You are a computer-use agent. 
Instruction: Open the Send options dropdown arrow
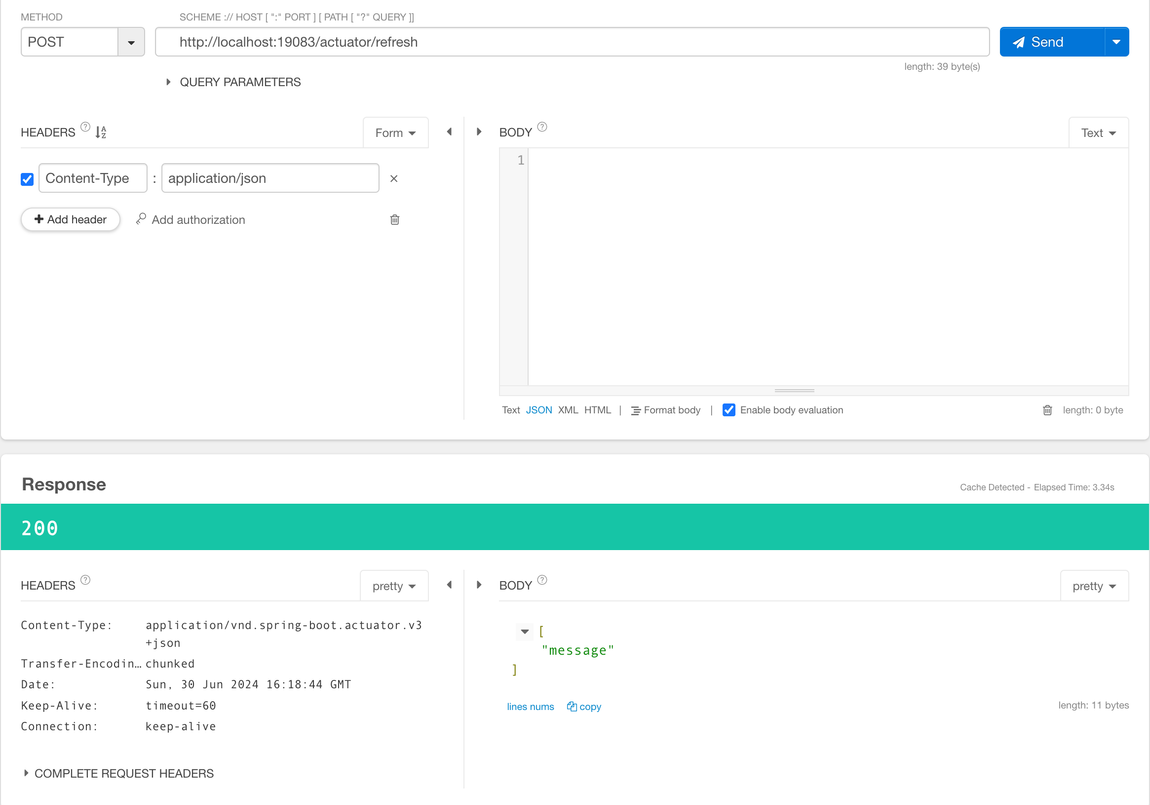[1116, 42]
